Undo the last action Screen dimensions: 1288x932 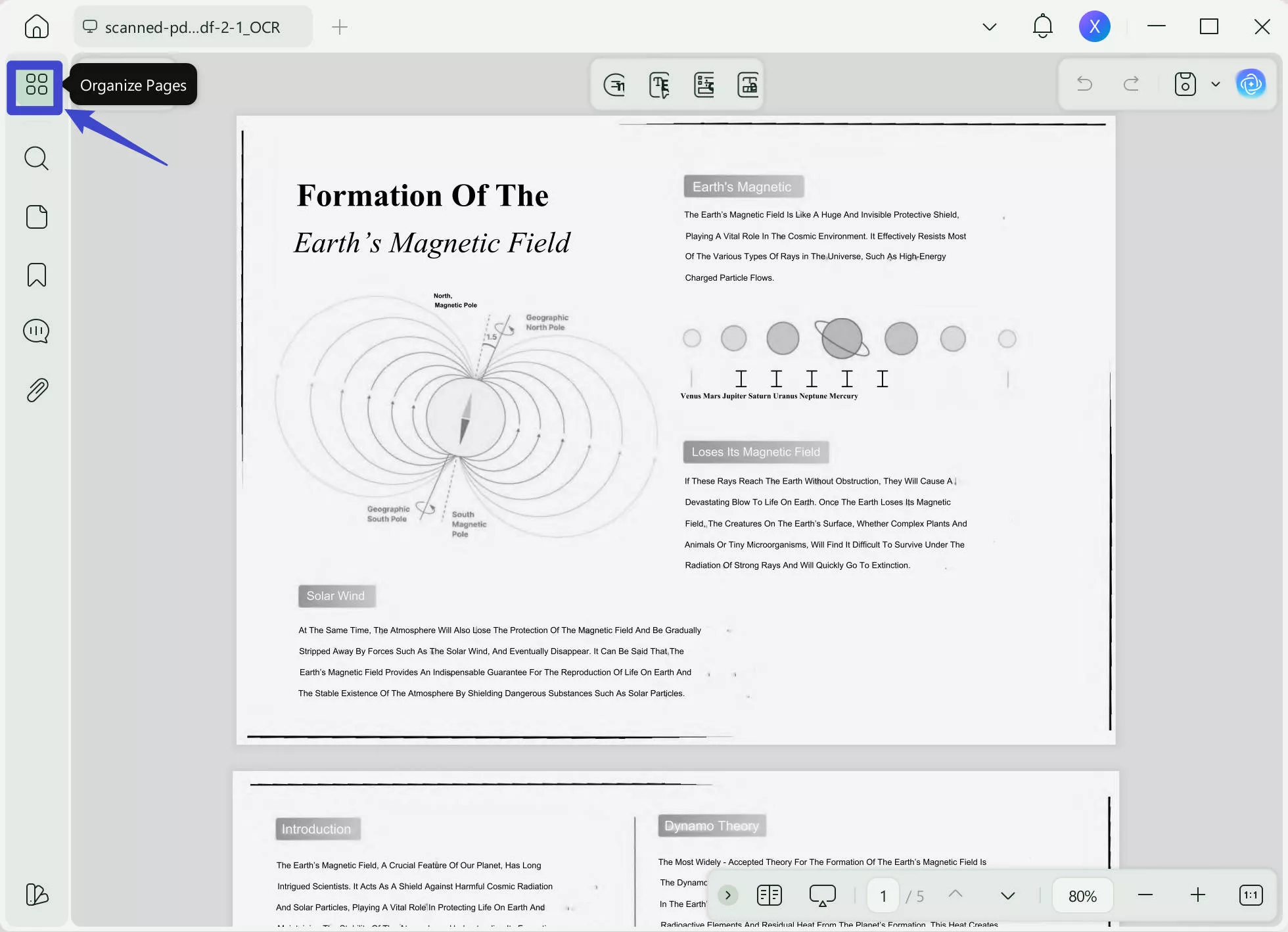(x=1084, y=83)
